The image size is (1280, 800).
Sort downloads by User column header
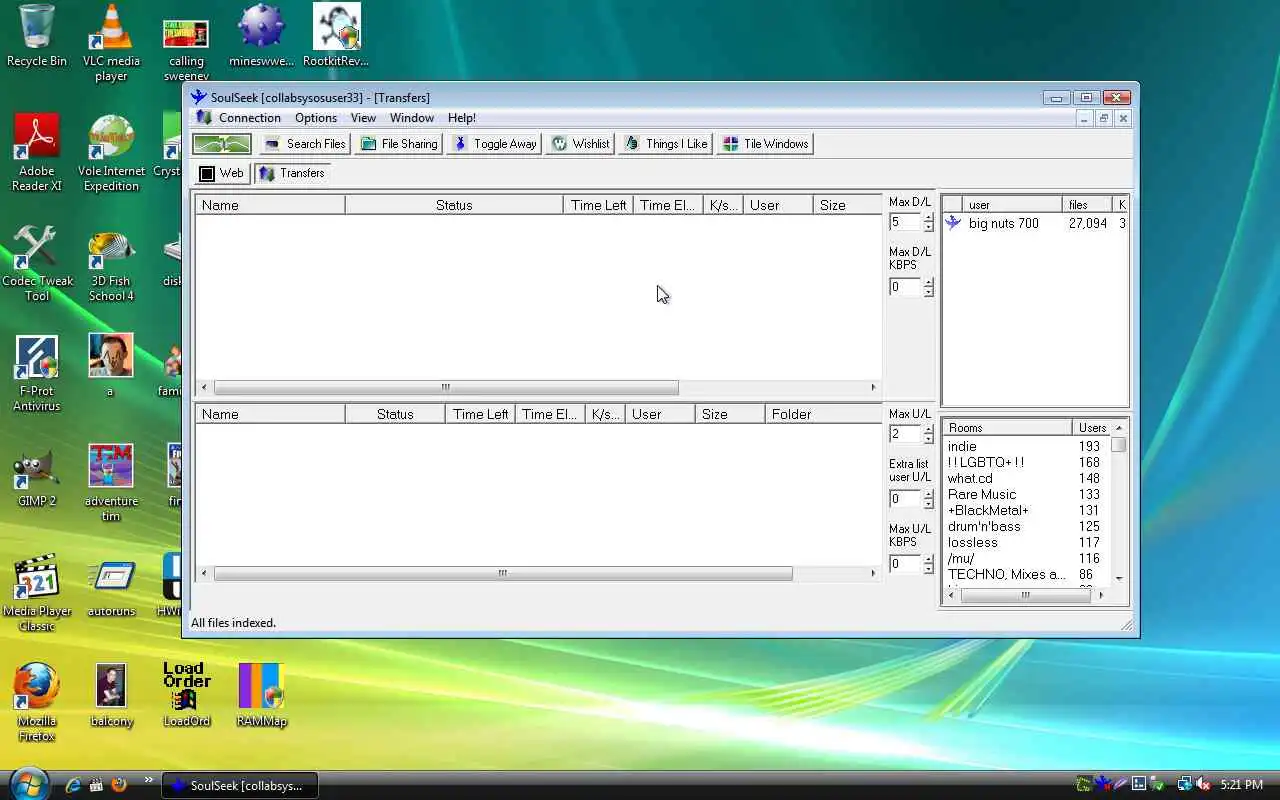778,205
